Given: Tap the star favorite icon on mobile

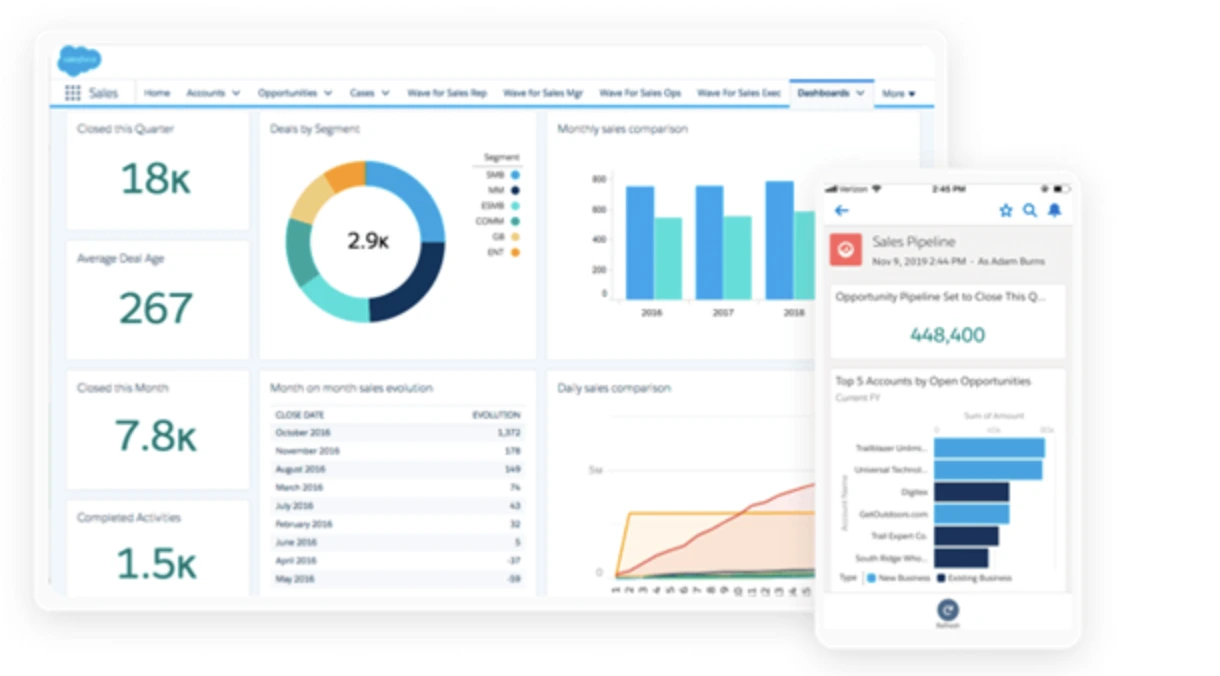Looking at the screenshot, I should tap(1006, 210).
